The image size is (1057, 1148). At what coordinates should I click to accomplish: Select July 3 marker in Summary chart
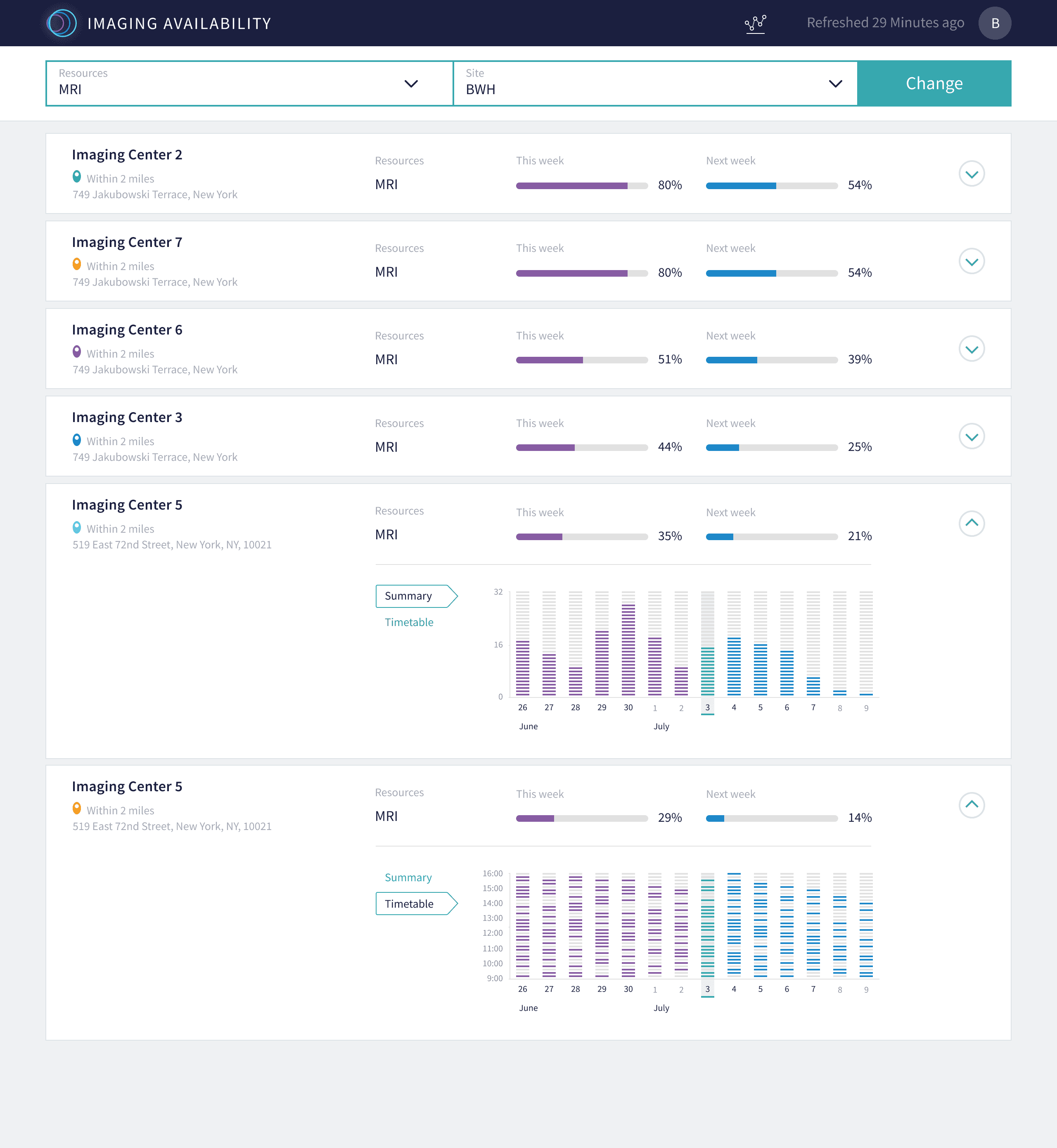point(708,707)
